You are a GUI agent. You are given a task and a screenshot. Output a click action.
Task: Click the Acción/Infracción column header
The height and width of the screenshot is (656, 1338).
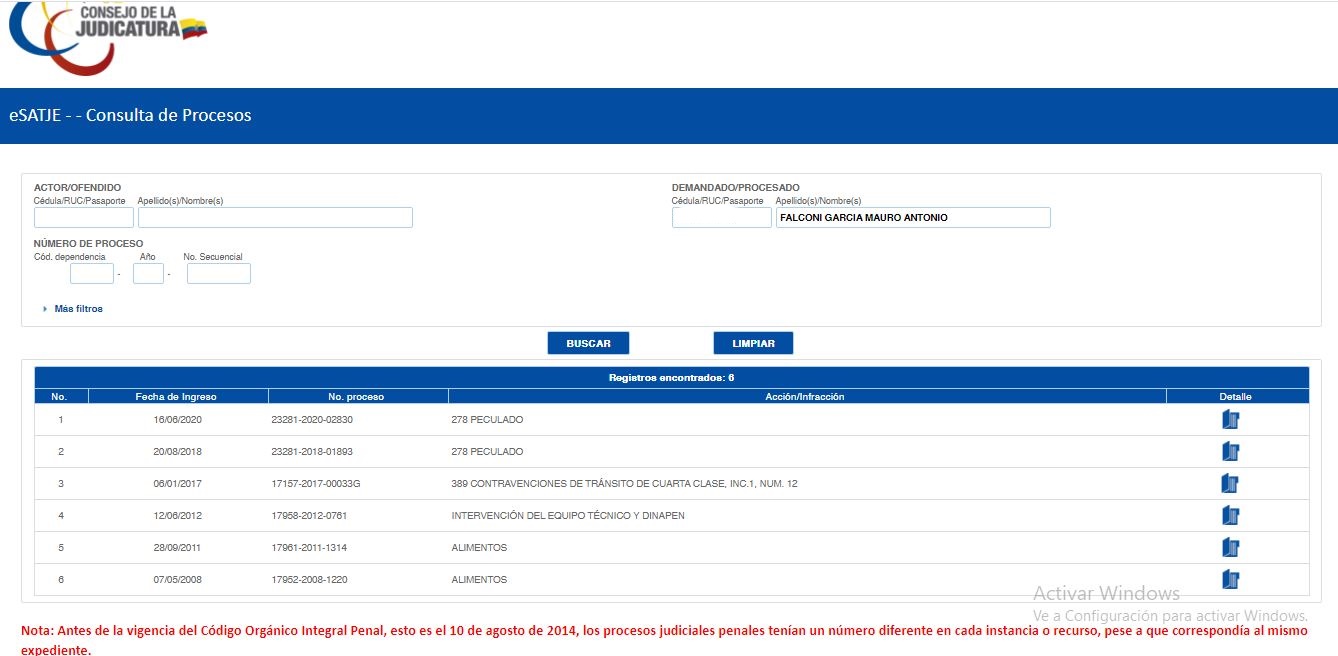(805, 397)
